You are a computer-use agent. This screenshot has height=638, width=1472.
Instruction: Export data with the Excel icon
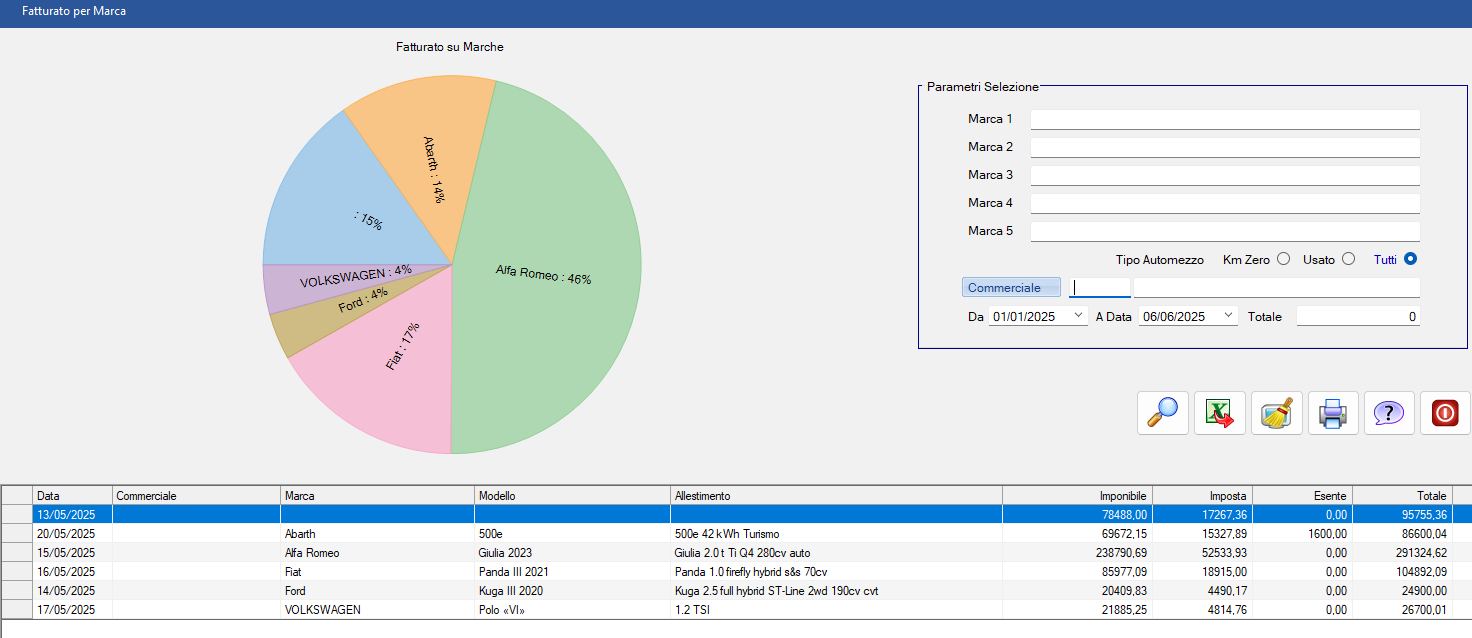pos(1219,413)
